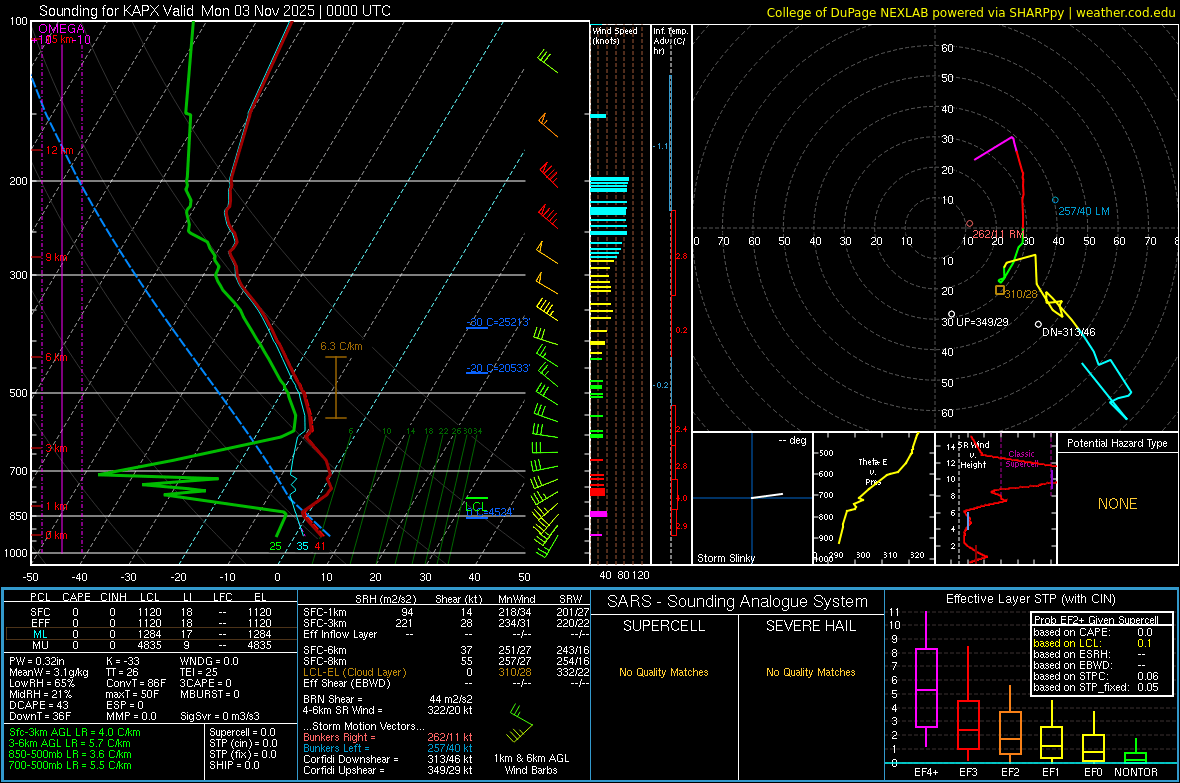Image resolution: width=1180 pixels, height=783 pixels.
Task: Click the NONE hazard type text
Action: [1117, 504]
